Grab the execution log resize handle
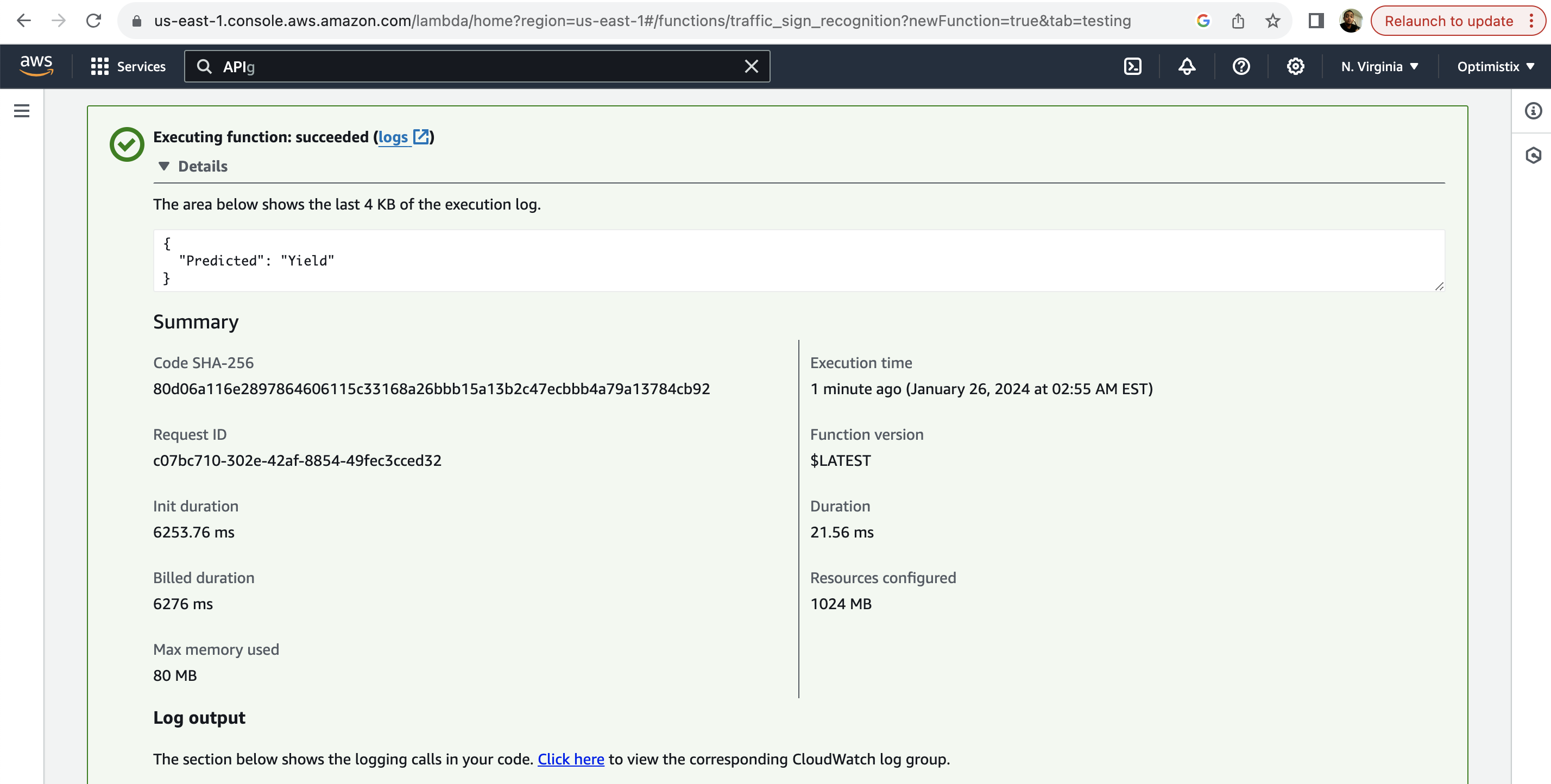The height and width of the screenshot is (784, 1551). click(x=1439, y=286)
